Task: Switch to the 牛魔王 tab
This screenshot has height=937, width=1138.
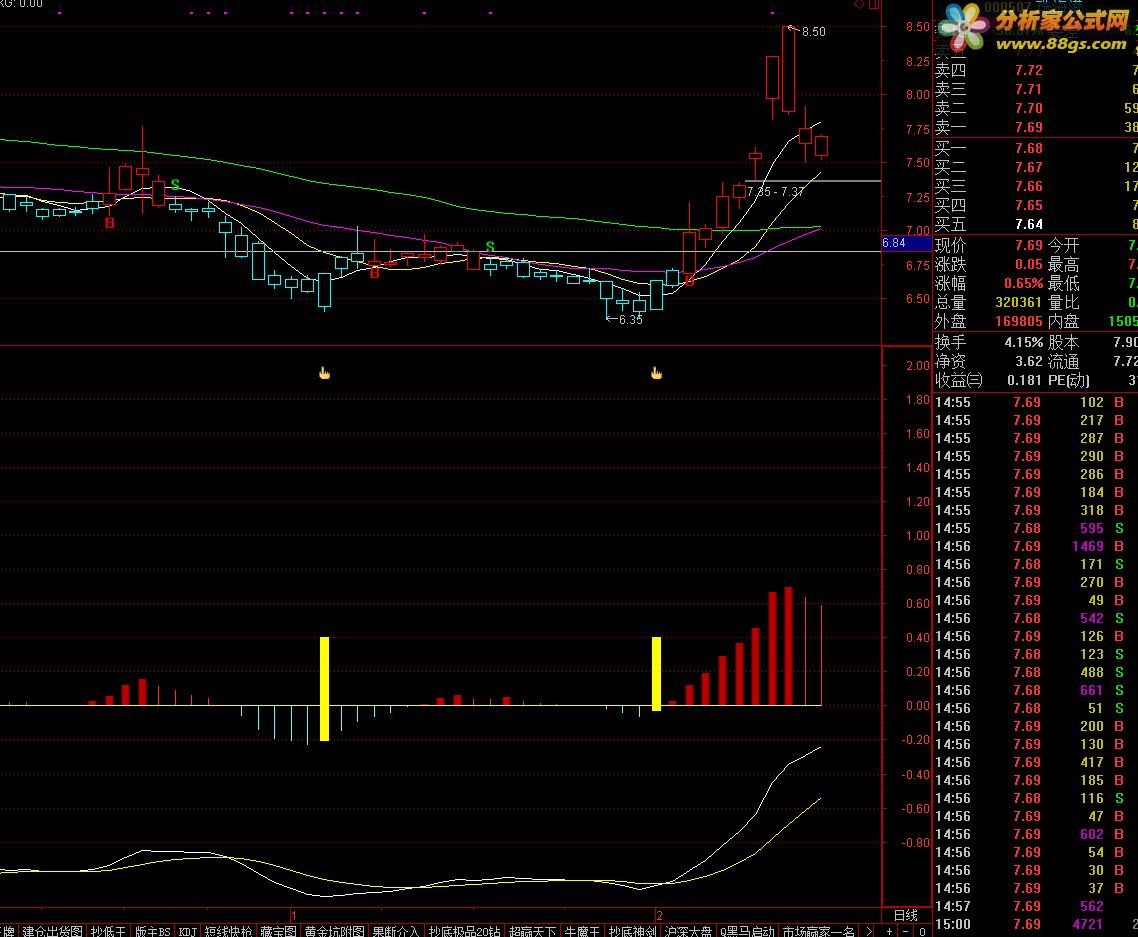Action: pos(582,931)
